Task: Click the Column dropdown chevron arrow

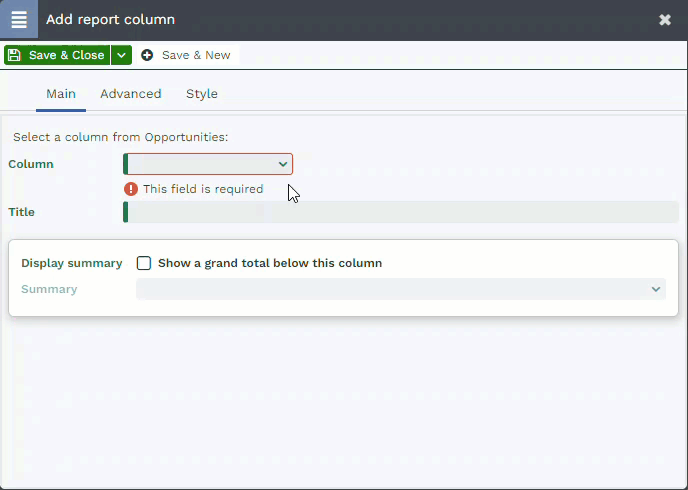Action: [x=283, y=164]
